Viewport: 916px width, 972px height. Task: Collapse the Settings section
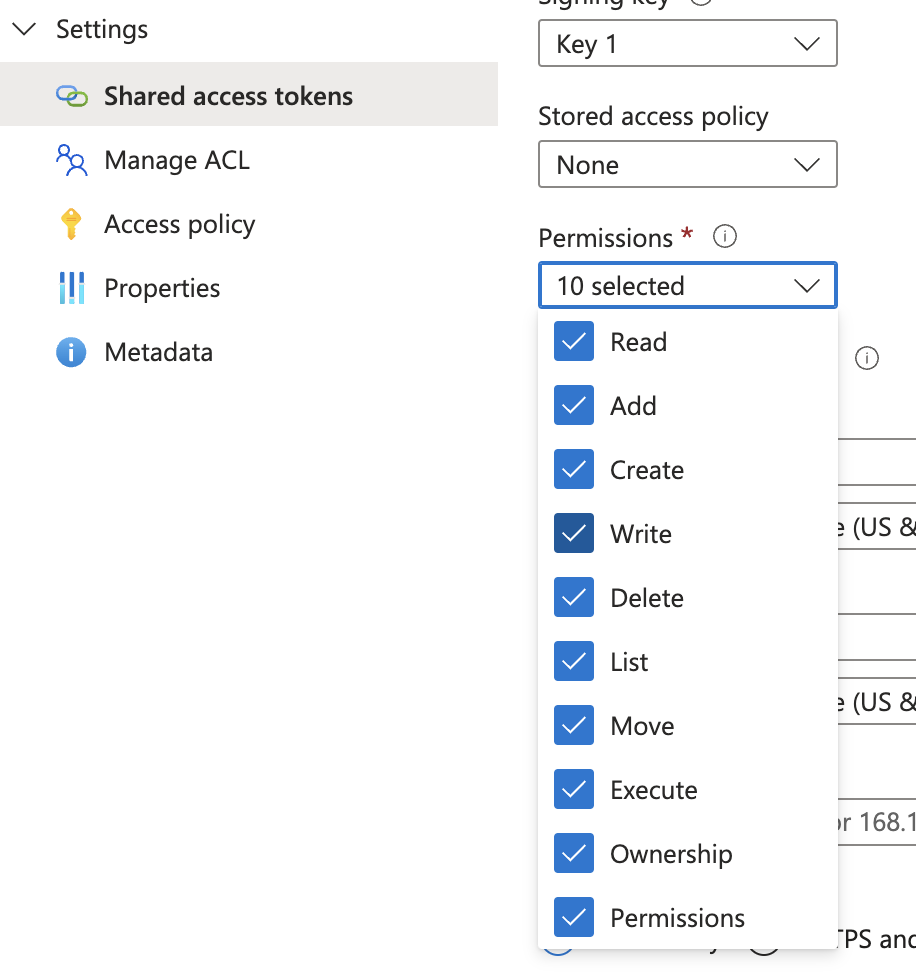24,29
